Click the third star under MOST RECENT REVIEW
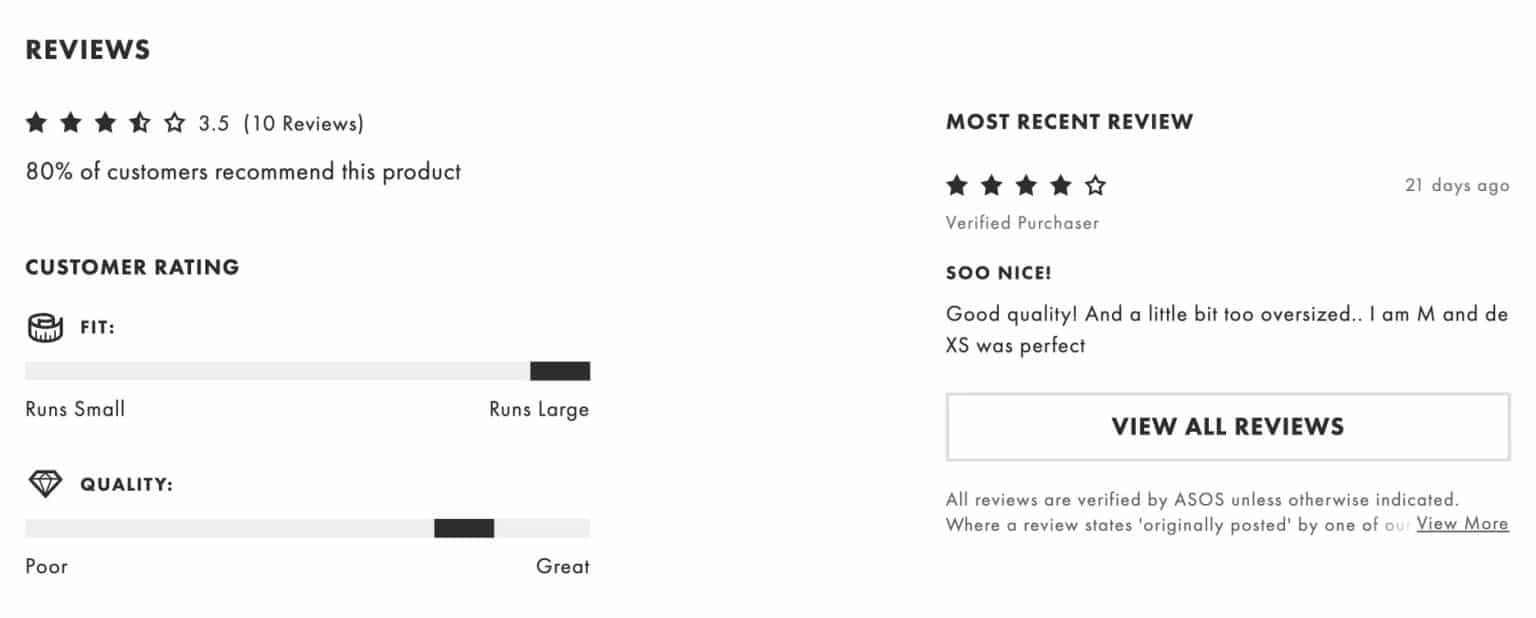Viewport: 1536px width, 618px height. pyautogui.click(x=1025, y=185)
